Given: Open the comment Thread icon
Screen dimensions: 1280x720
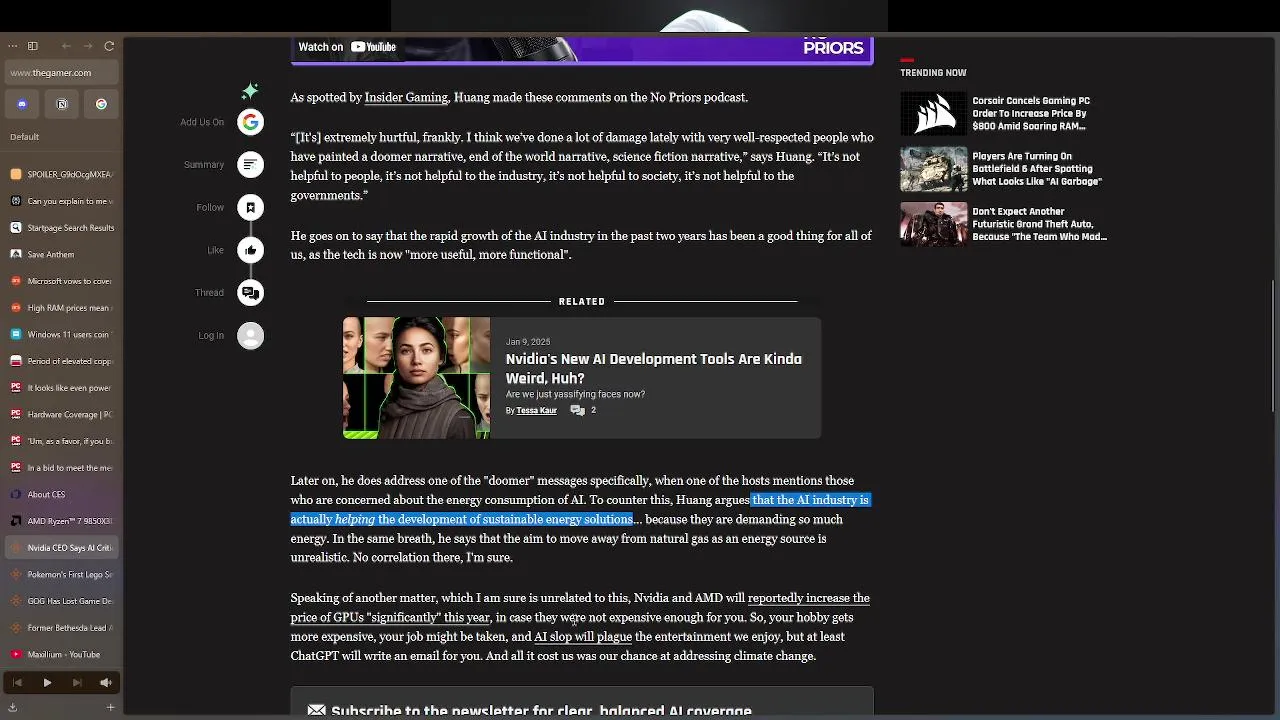Looking at the screenshot, I should pos(250,293).
